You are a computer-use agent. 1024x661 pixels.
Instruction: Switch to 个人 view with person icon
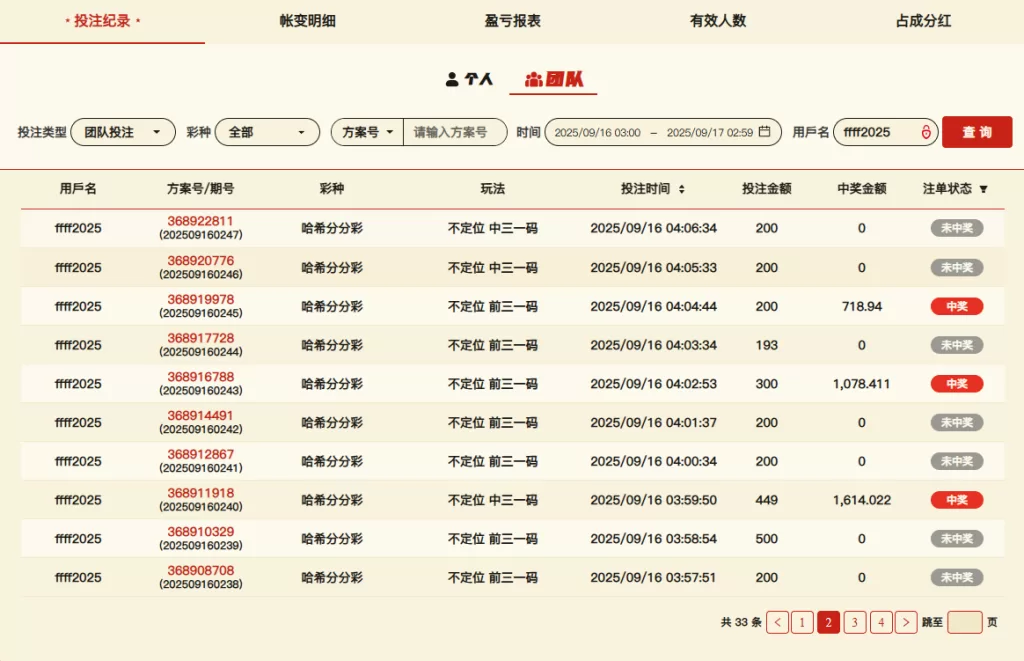click(x=452, y=79)
